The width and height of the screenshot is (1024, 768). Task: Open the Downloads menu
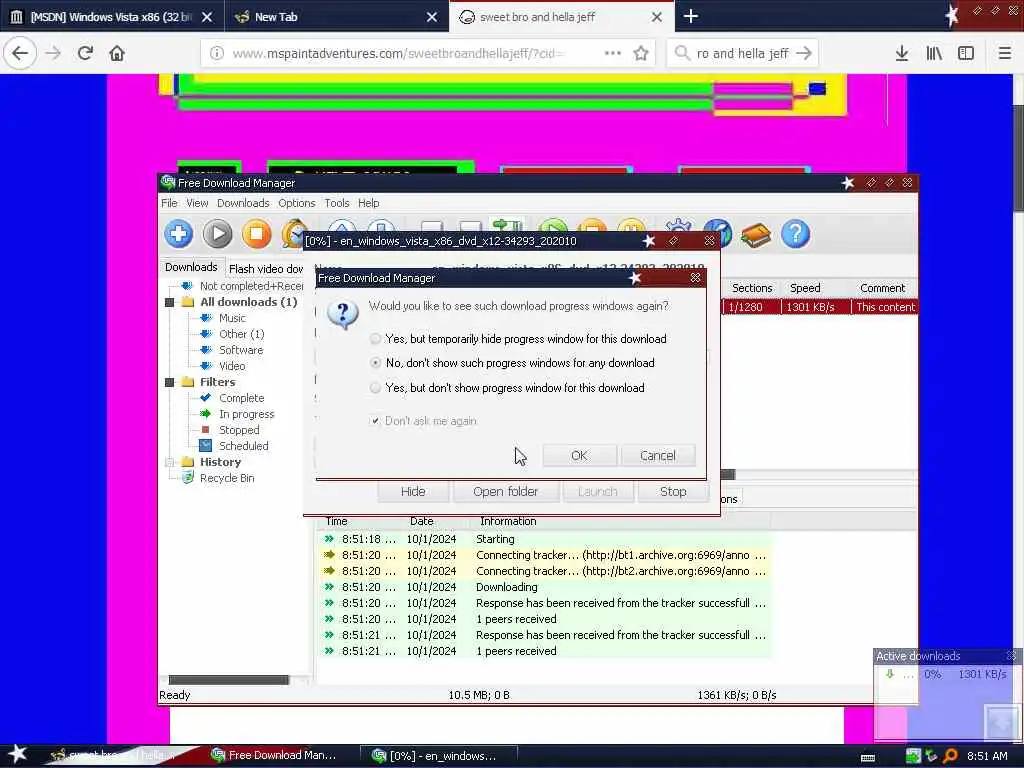[x=243, y=203]
